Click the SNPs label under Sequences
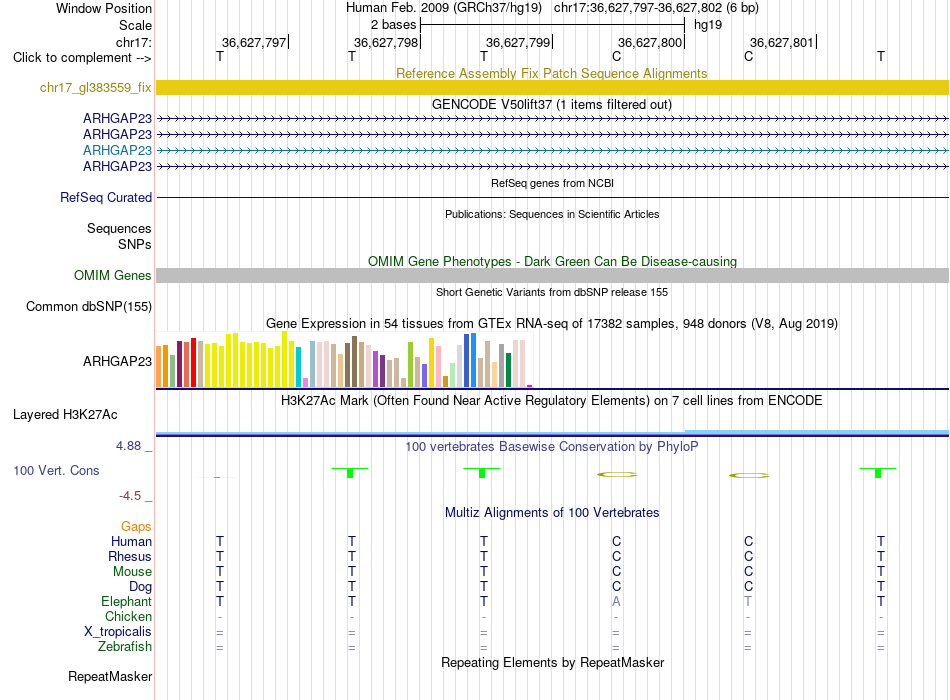Screen dimensions: 950x700 [x=135, y=244]
